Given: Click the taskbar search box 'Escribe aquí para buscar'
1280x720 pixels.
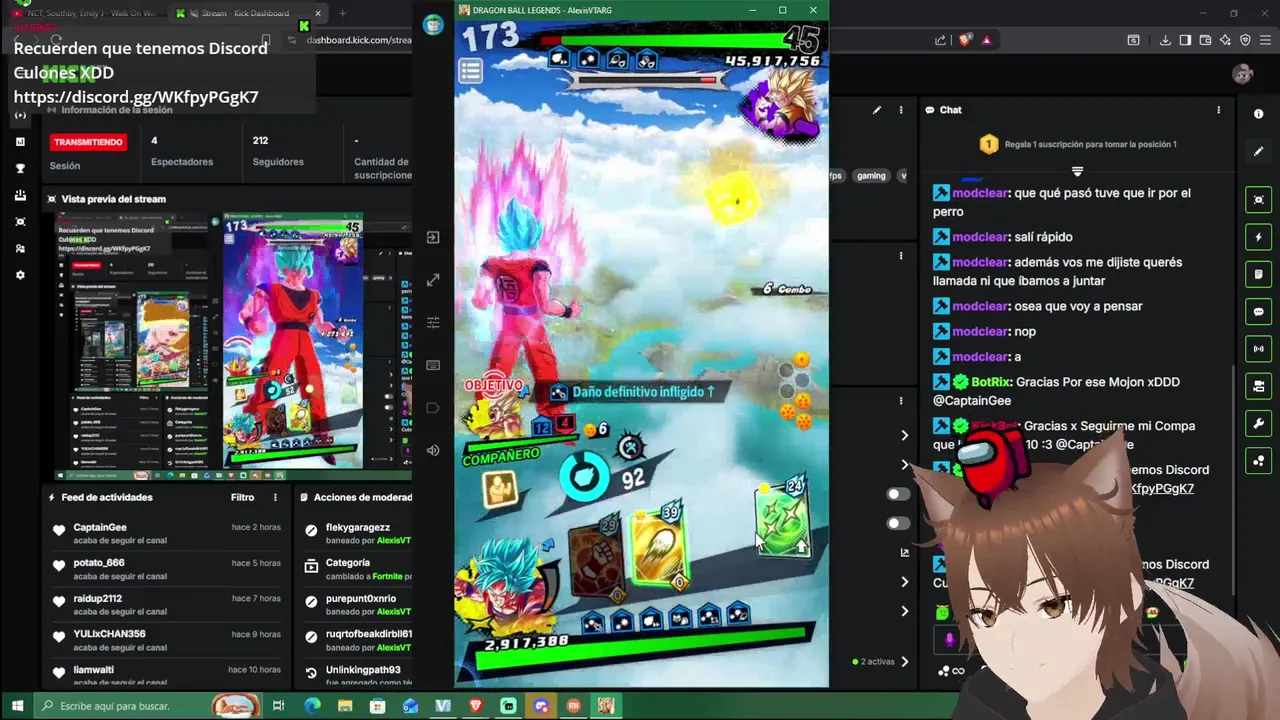Looking at the screenshot, I should coord(147,706).
